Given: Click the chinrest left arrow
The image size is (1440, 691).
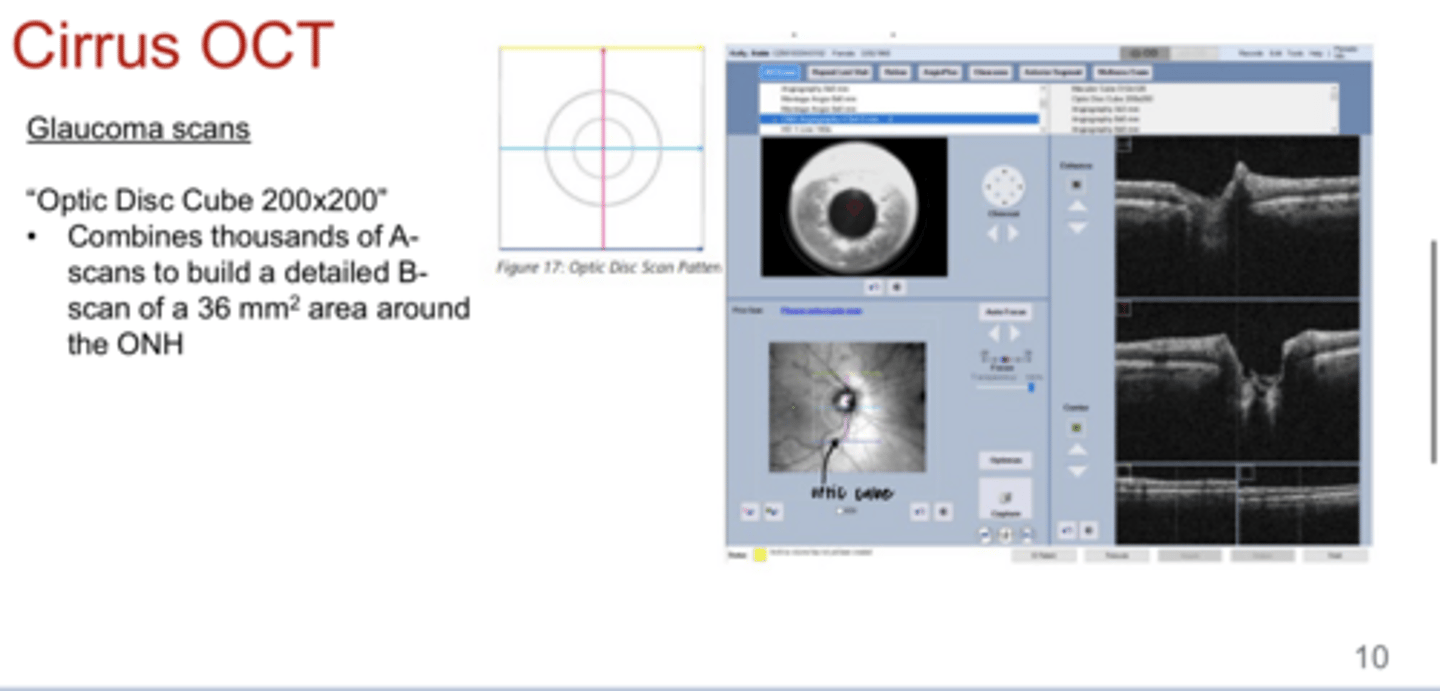Looking at the screenshot, I should (993, 233).
